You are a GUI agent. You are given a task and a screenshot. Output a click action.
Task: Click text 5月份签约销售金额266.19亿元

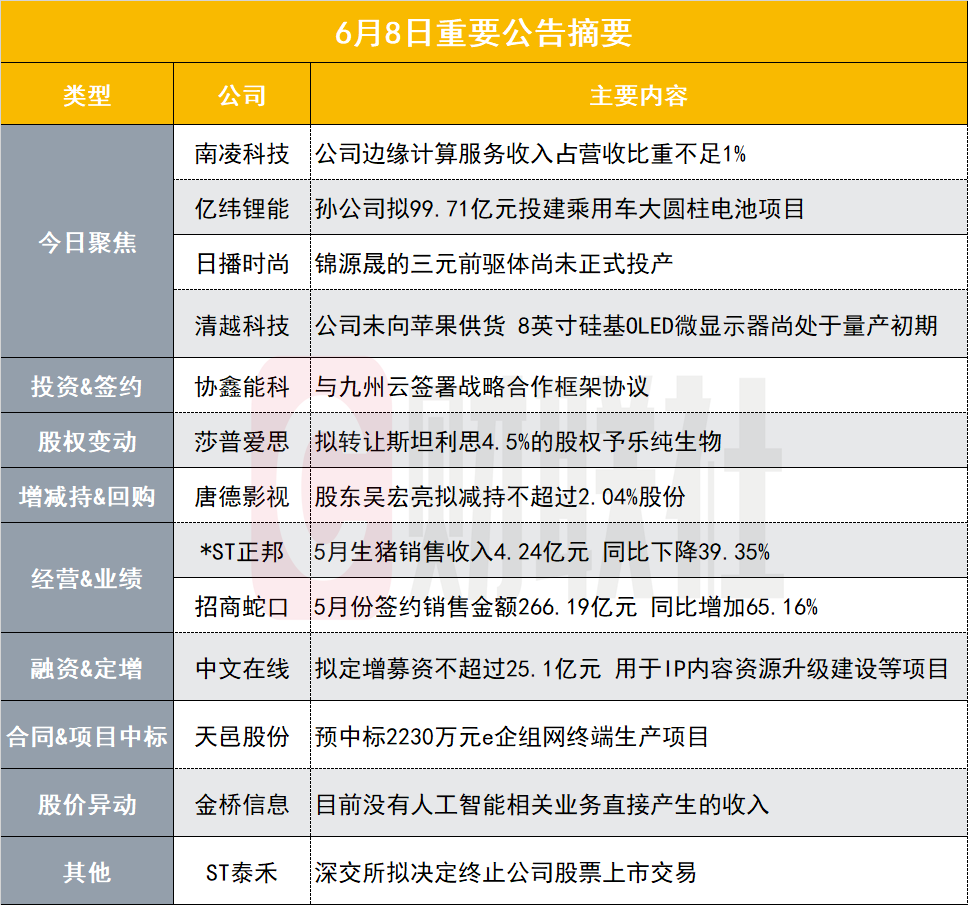[475, 606]
